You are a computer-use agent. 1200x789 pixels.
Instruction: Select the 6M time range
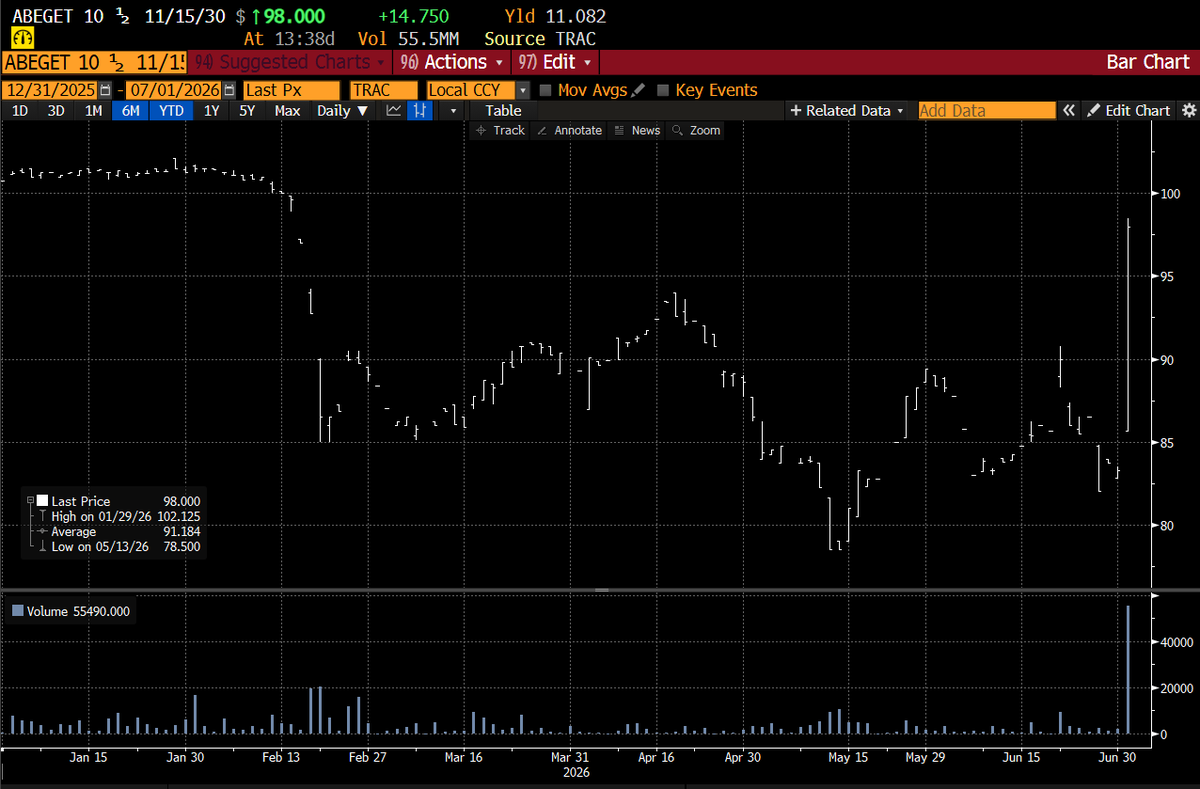pyautogui.click(x=131, y=111)
